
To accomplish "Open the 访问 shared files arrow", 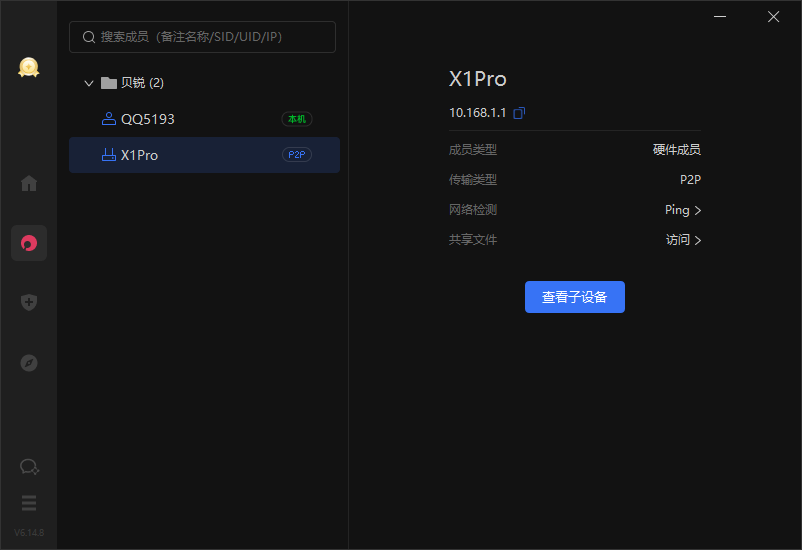I will click(x=697, y=240).
